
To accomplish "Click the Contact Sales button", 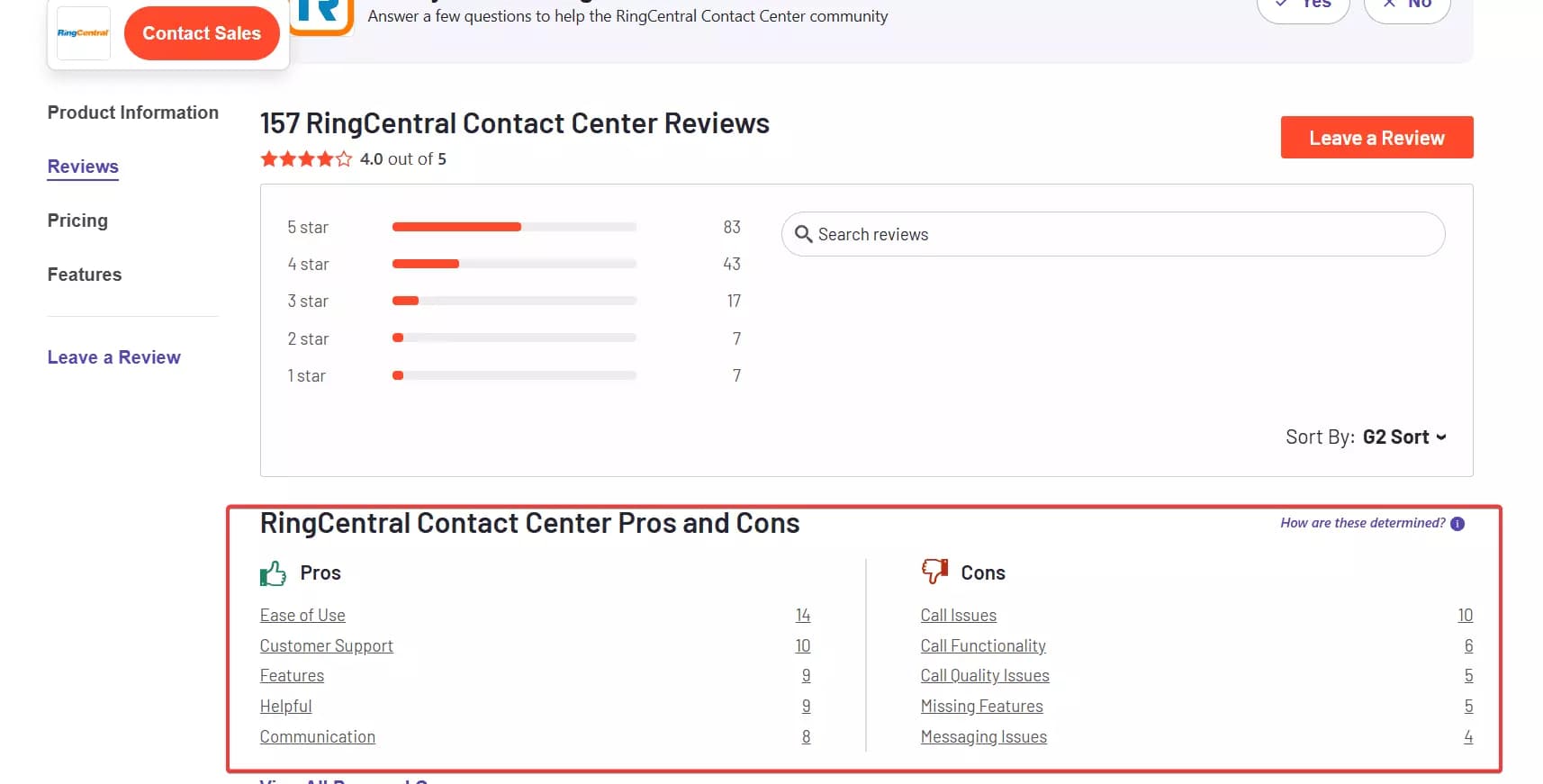I will pos(202,33).
